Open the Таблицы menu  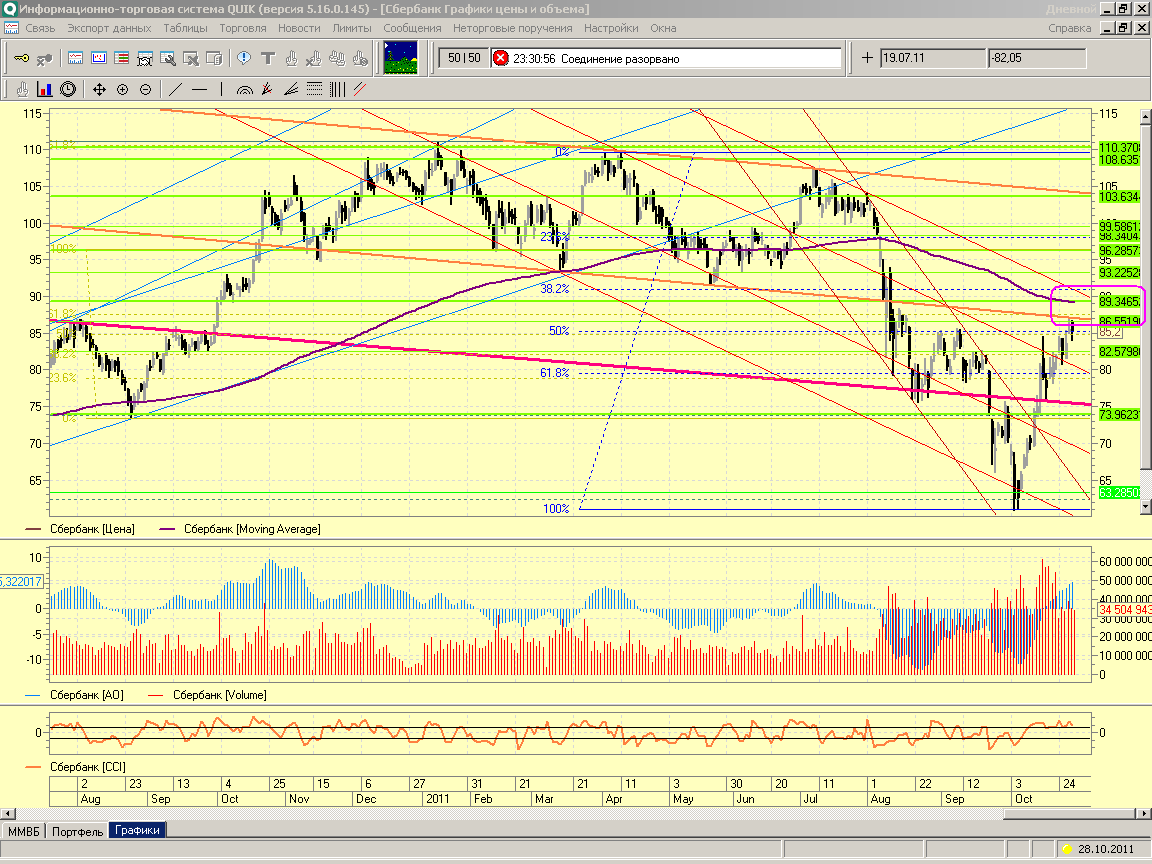click(185, 28)
